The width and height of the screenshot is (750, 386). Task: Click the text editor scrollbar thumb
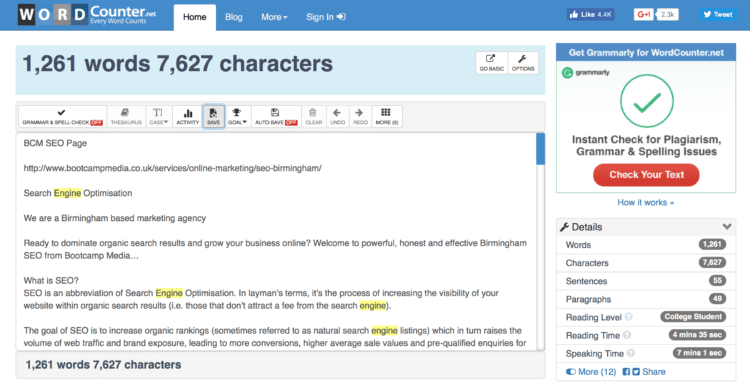[x=540, y=149]
